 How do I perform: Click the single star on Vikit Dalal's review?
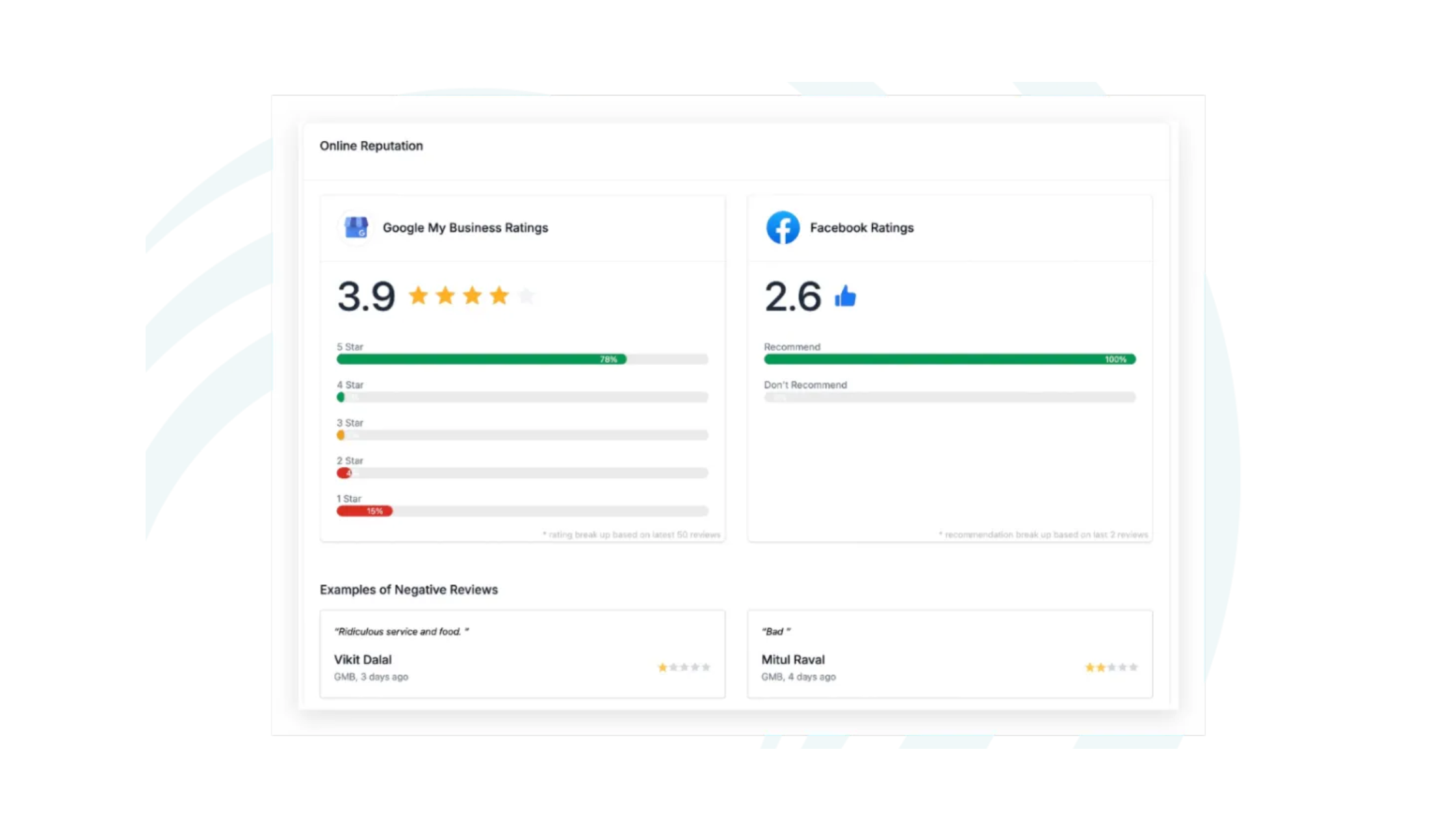click(662, 667)
